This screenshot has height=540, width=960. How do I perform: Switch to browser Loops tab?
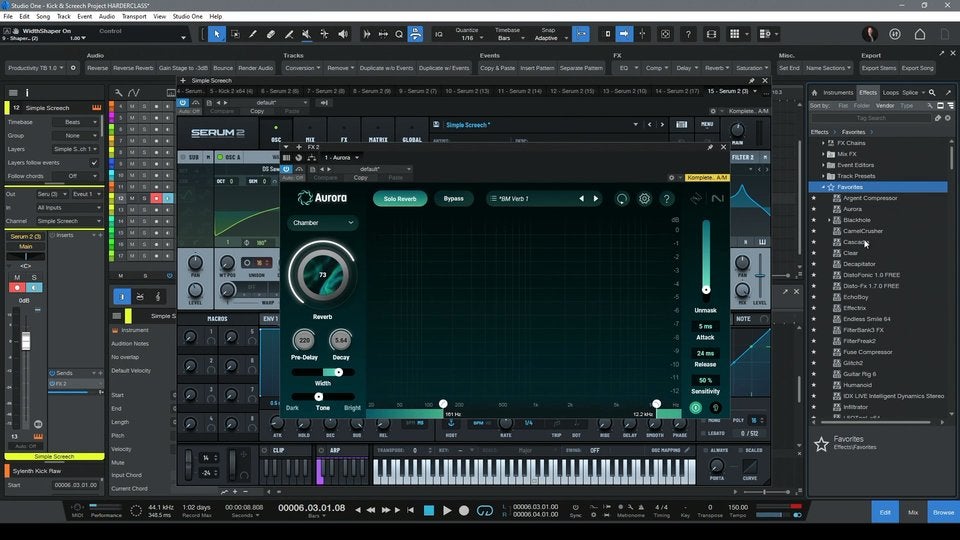tap(891, 92)
